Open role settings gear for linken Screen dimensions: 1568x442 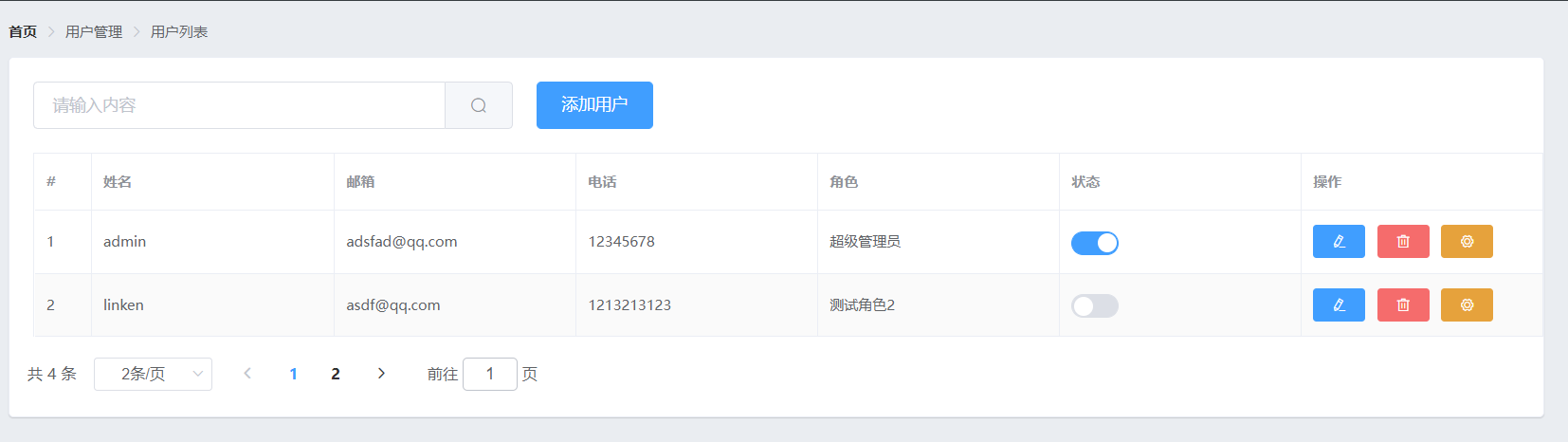click(1467, 305)
